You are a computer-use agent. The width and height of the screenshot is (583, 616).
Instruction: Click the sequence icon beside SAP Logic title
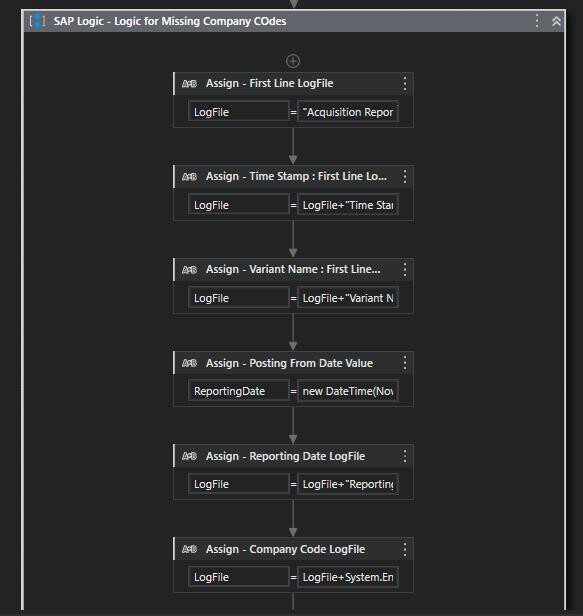pos(38,21)
